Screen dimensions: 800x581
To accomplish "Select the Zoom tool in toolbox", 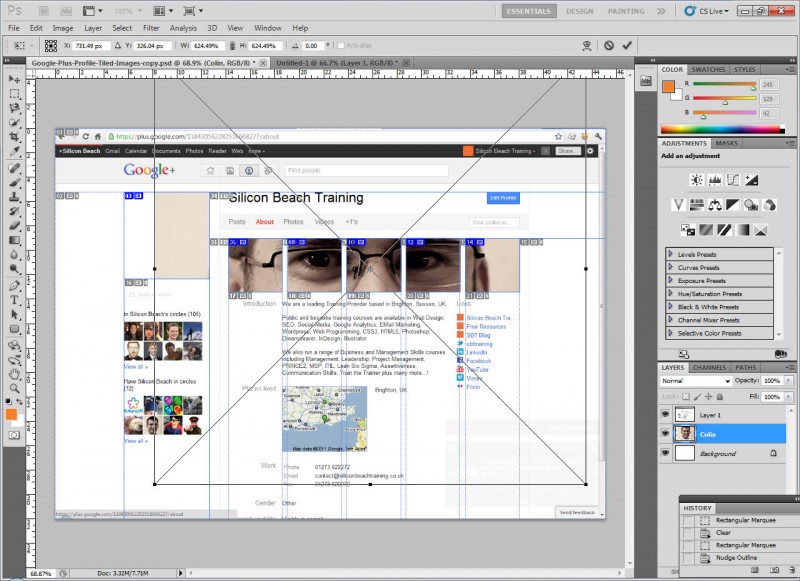I will [14, 388].
